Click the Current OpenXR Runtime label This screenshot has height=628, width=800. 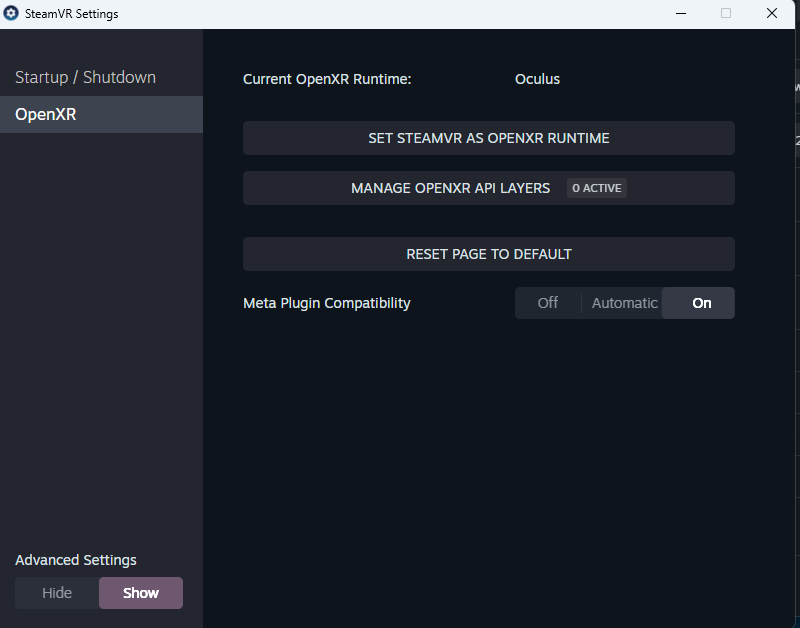pos(327,79)
